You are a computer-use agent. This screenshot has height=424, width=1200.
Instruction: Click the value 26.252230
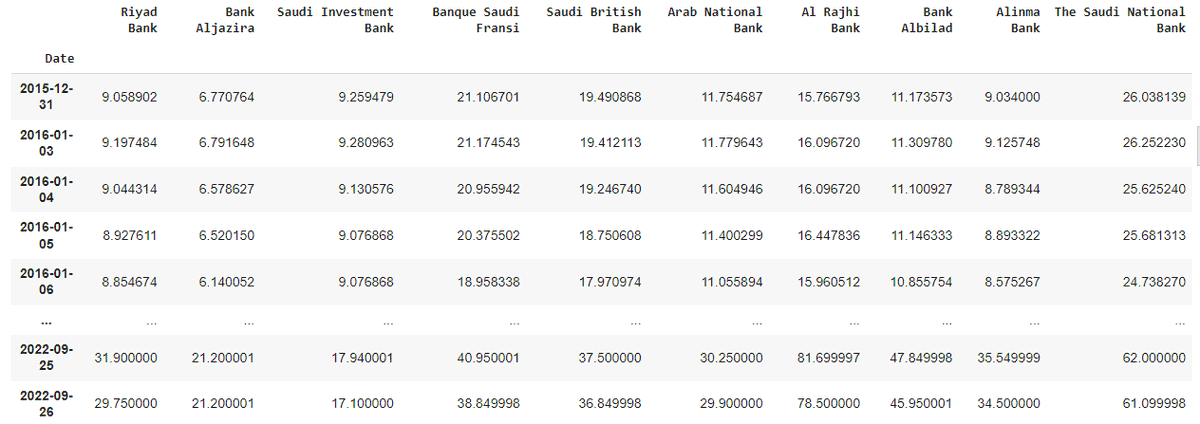1154,143
